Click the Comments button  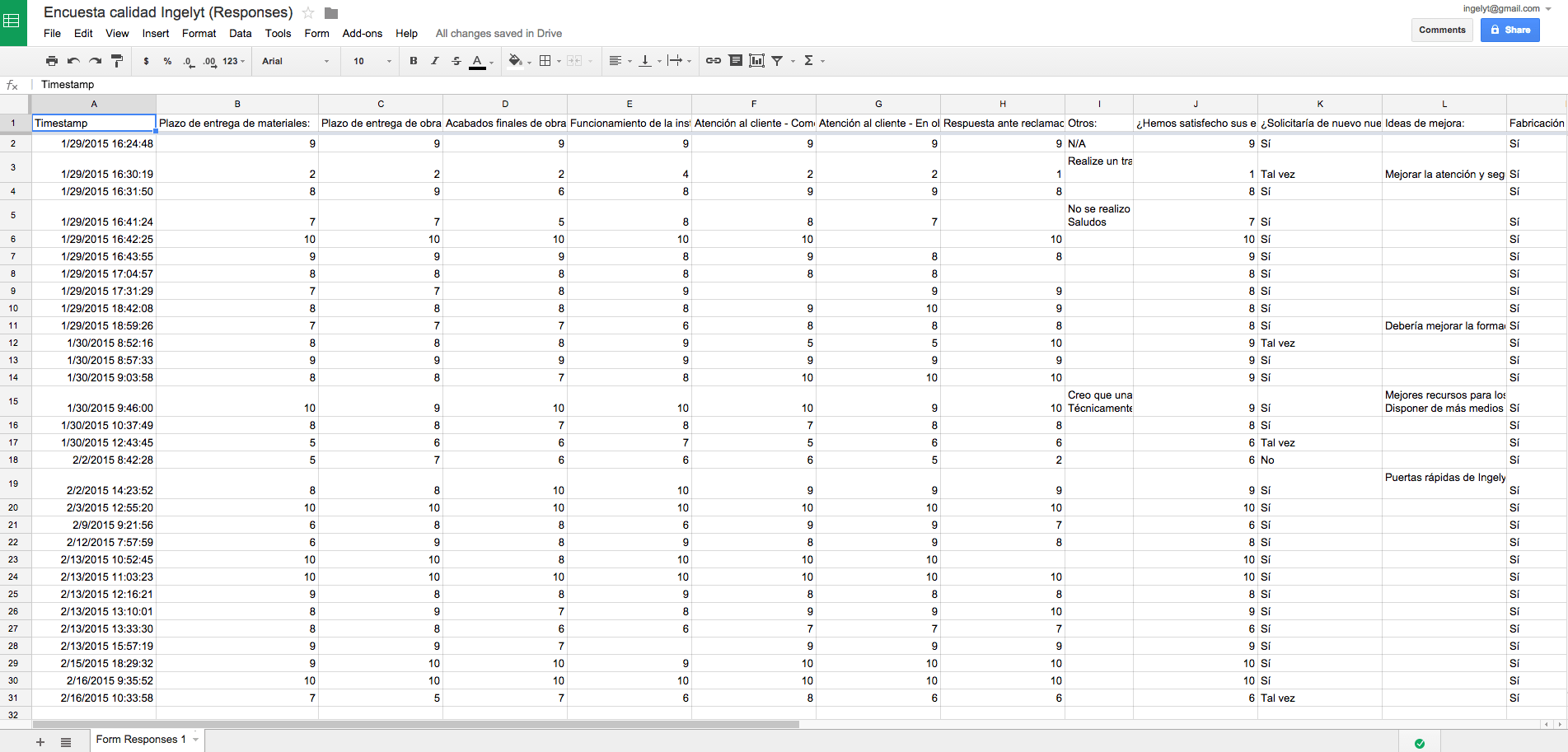pyautogui.click(x=1442, y=30)
